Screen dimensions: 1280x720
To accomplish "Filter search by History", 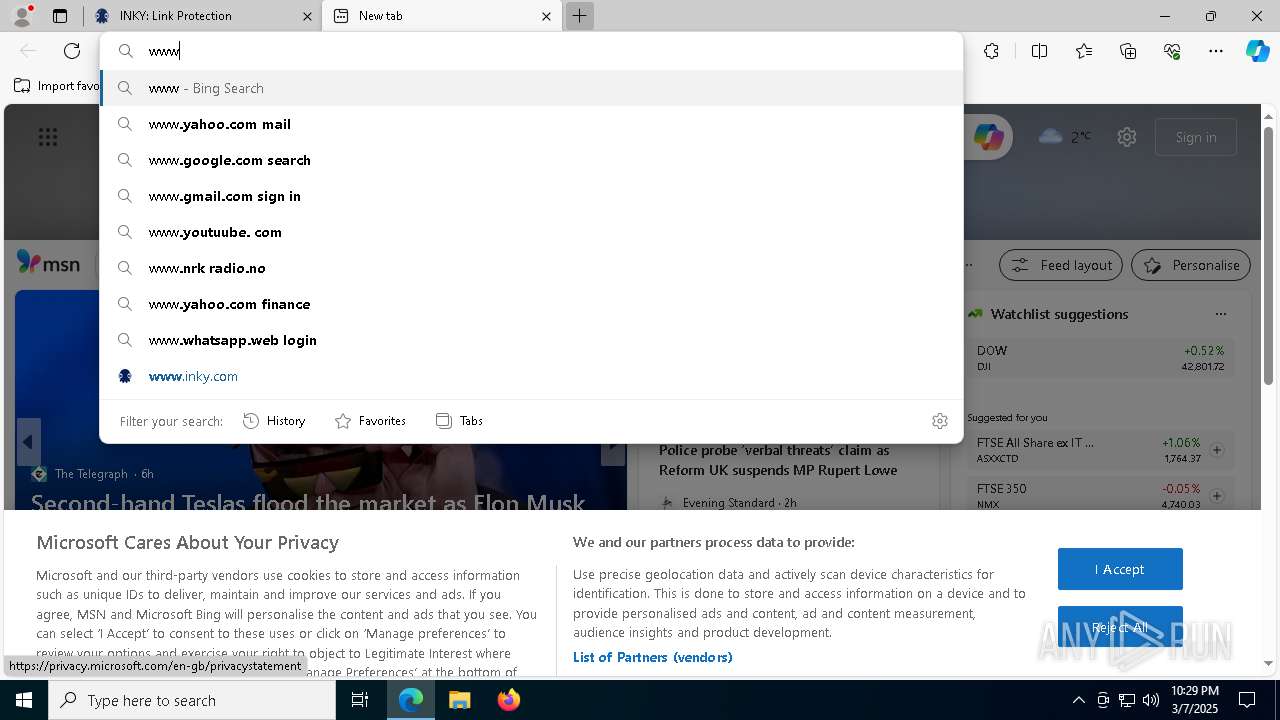I will coord(274,421).
